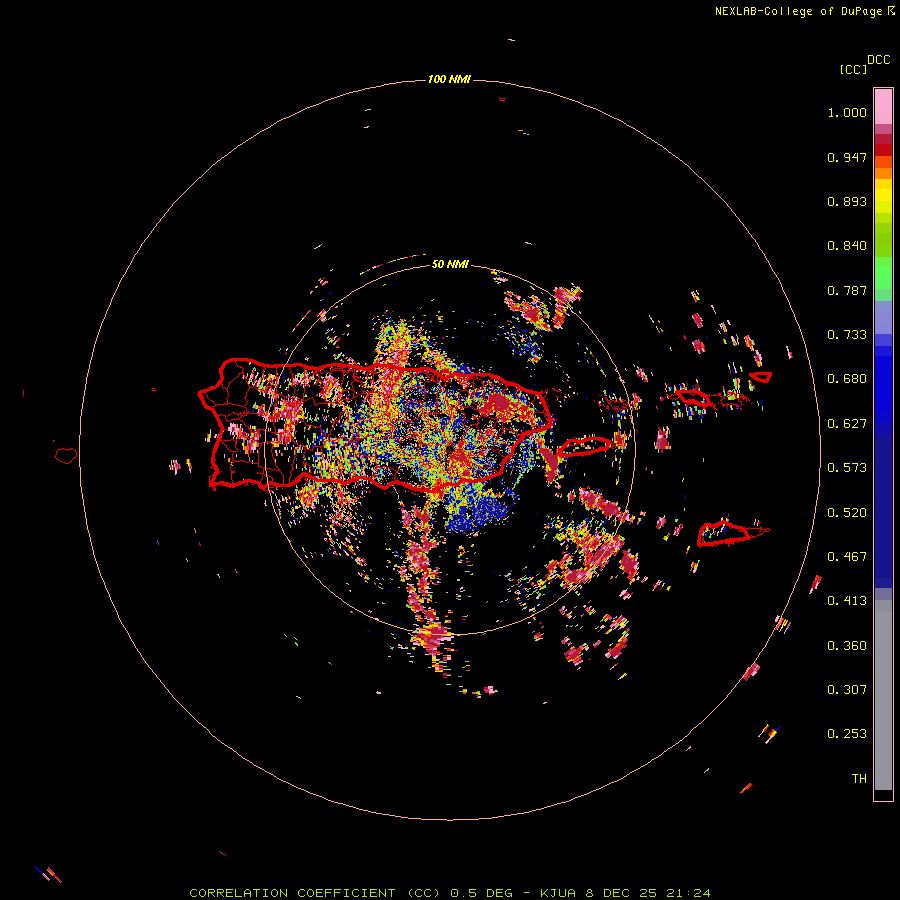The height and width of the screenshot is (900, 900).
Task: Click the [CC] unit label
Action: [x=853, y=69]
